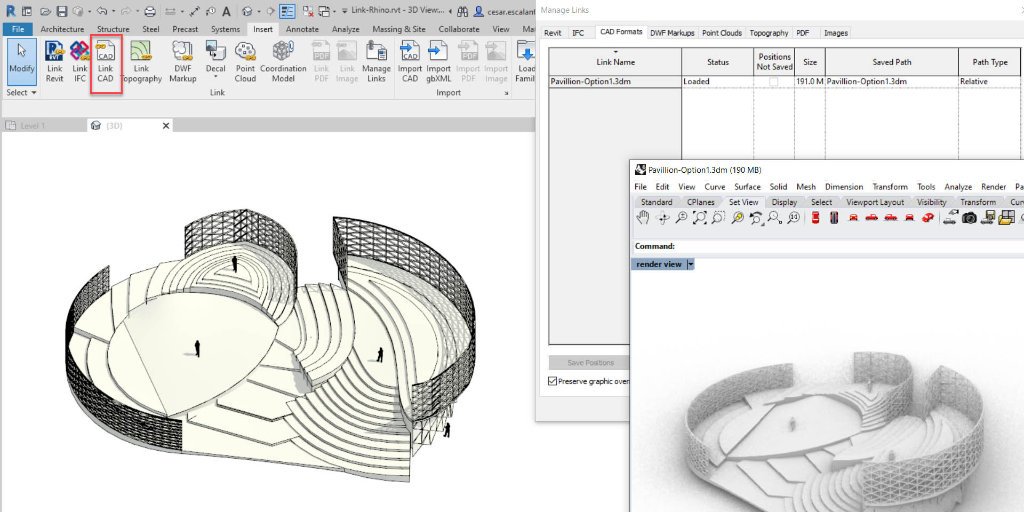1024x512 pixels.
Task: Click the Status column header
Action: pyautogui.click(x=718, y=62)
